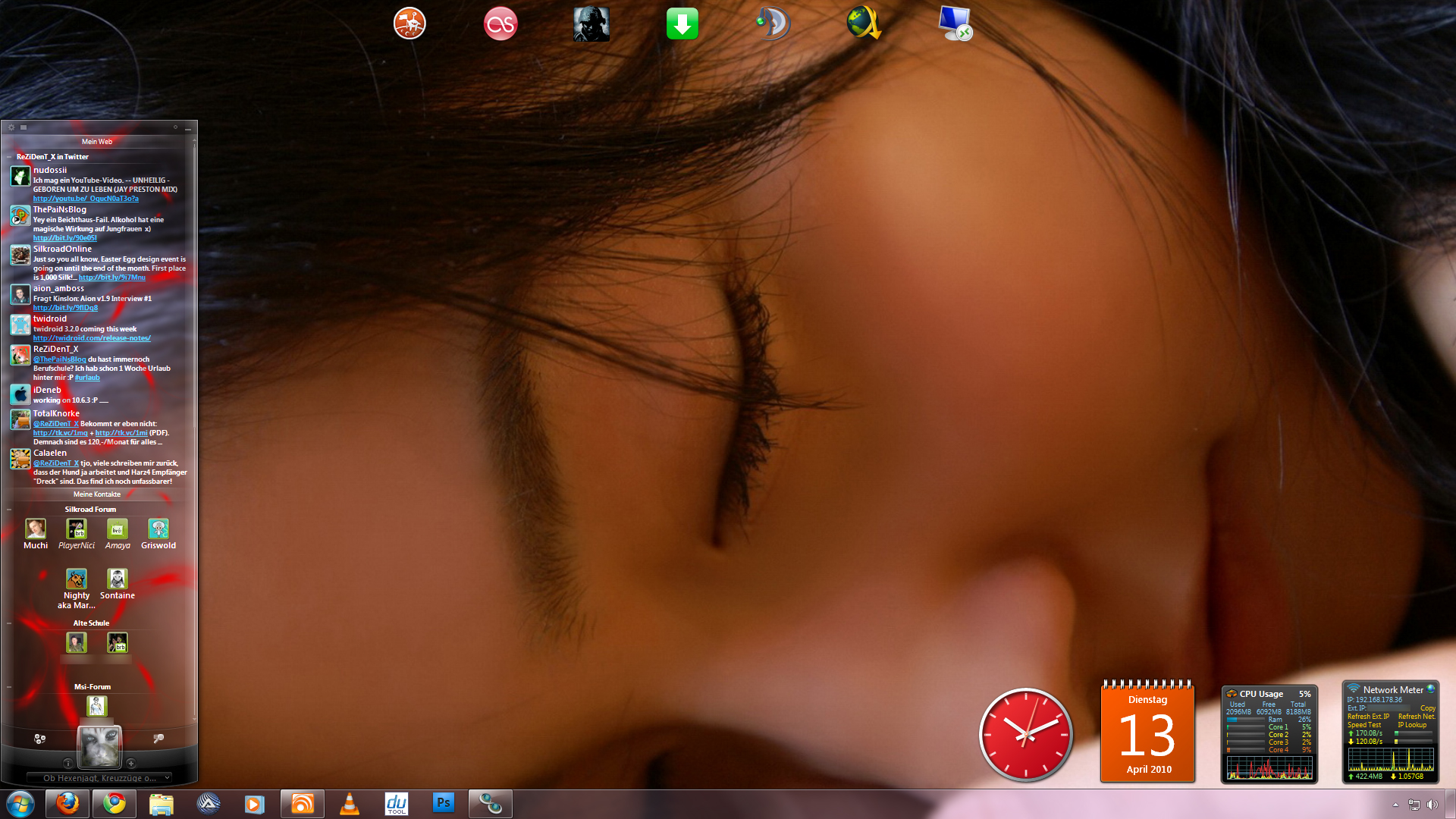Click Refresh Ext. IP in Network Meter
Viewport: 1456px width, 819px height.
[1368, 717]
